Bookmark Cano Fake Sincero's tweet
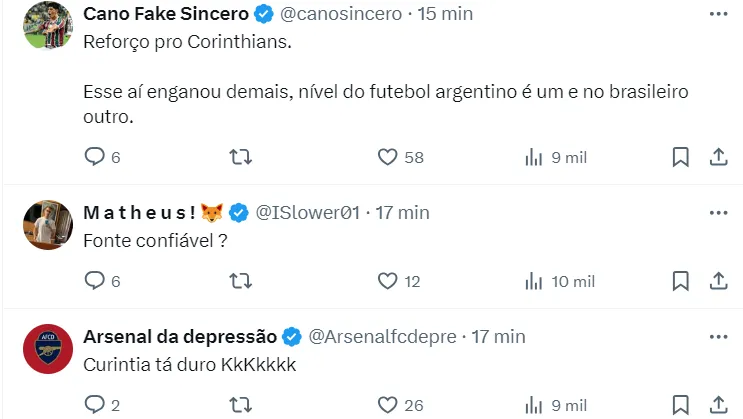Image resolution: width=743 pixels, height=419 pixels. click(x=680, y=157)
